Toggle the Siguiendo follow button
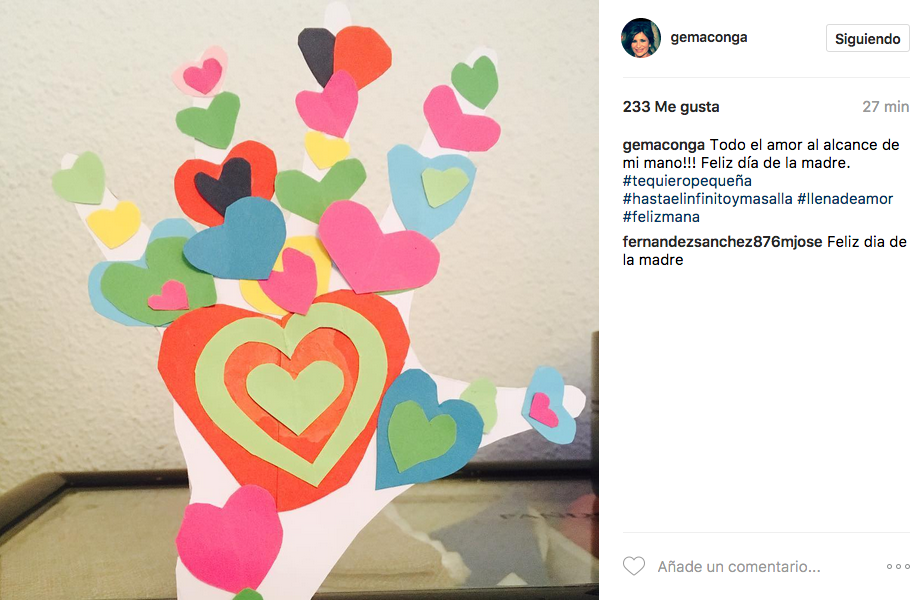 click(x=867, y=39)
